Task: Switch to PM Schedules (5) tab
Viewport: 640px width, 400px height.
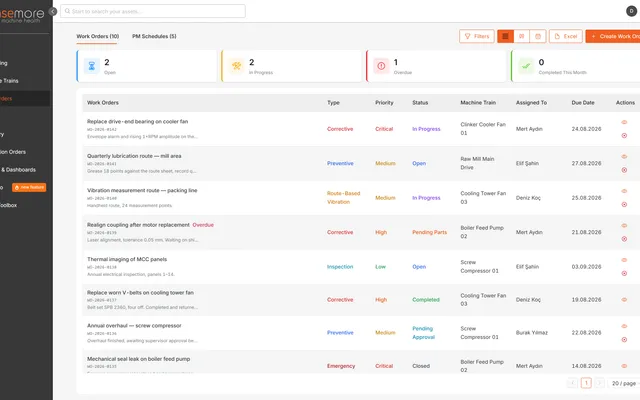Action: (154, 36)
